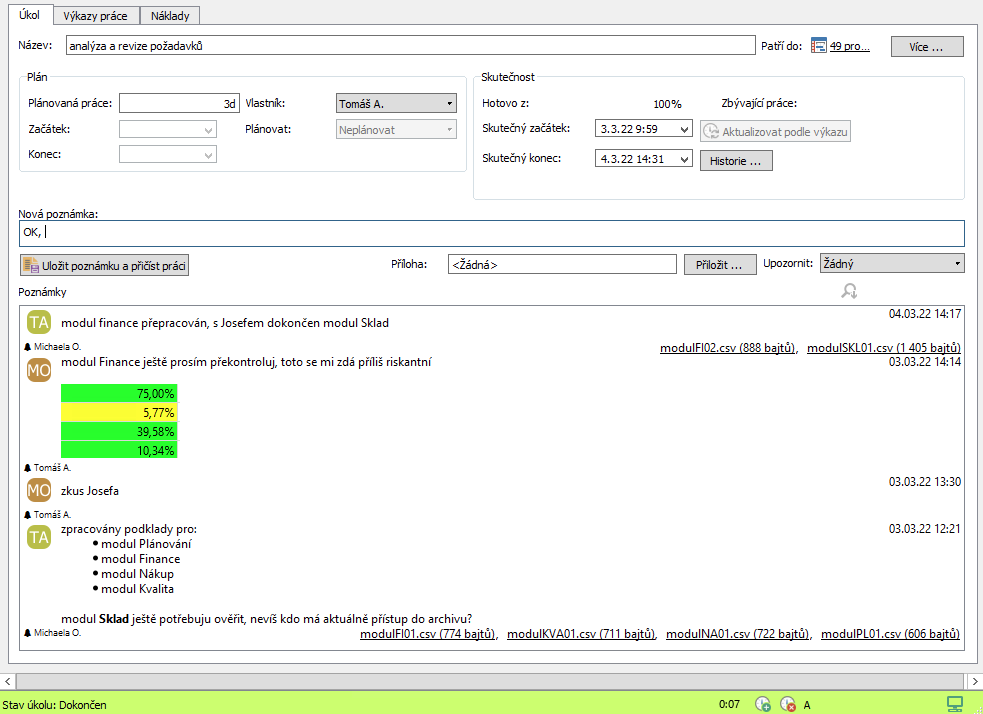Screen dimensions: 983x714
Task: Click into the Nová poznámka text field
Action: 491,233
